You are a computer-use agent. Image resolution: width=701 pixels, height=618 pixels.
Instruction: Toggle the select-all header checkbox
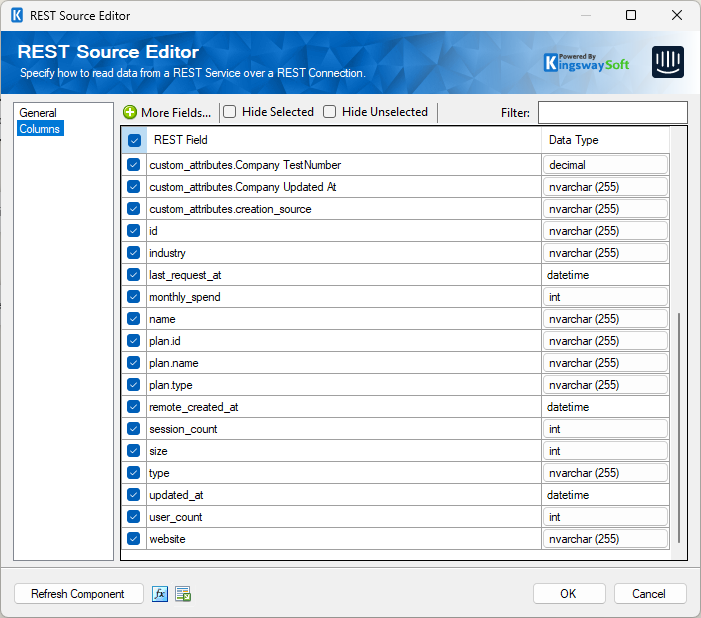coord(134,141)
